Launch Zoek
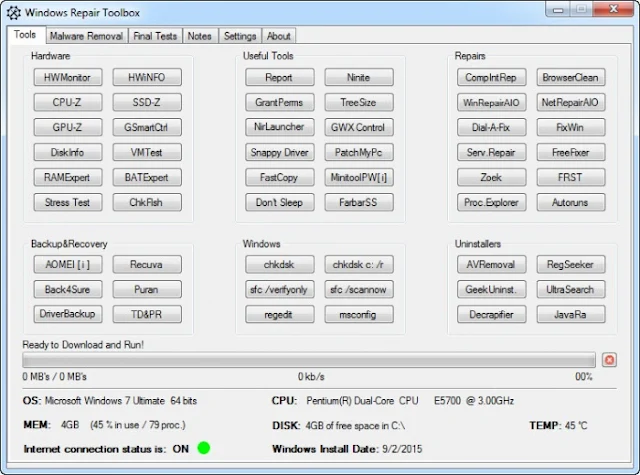640x475 pixels. point(491,177)
